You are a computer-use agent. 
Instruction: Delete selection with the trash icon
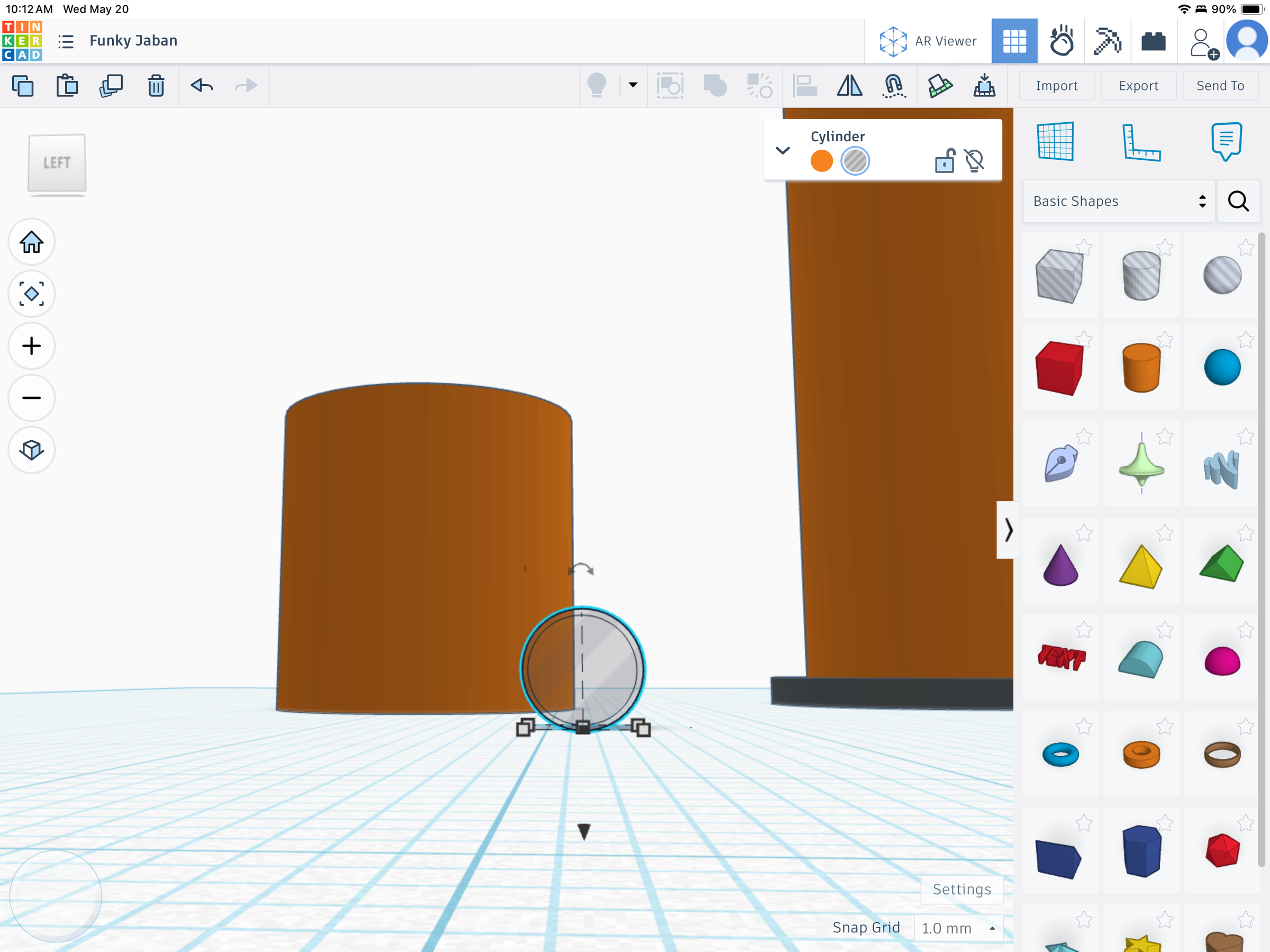pyautogui.click(x=156, y=86)
